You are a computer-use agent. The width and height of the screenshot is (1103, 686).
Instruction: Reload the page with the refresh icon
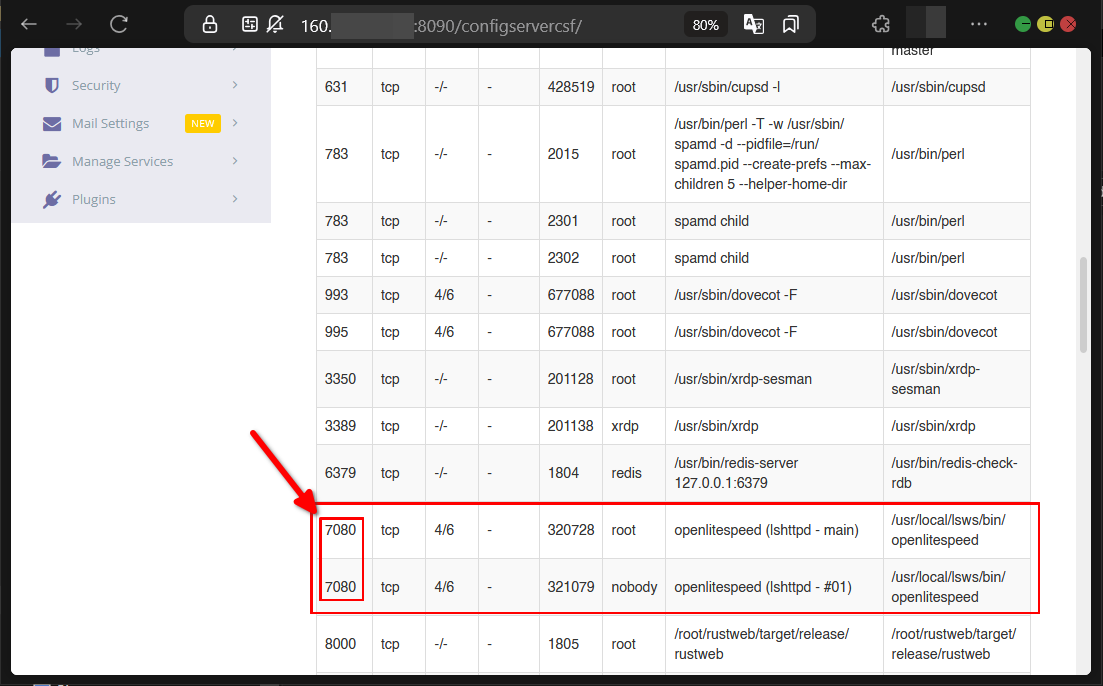click(119, 24)
